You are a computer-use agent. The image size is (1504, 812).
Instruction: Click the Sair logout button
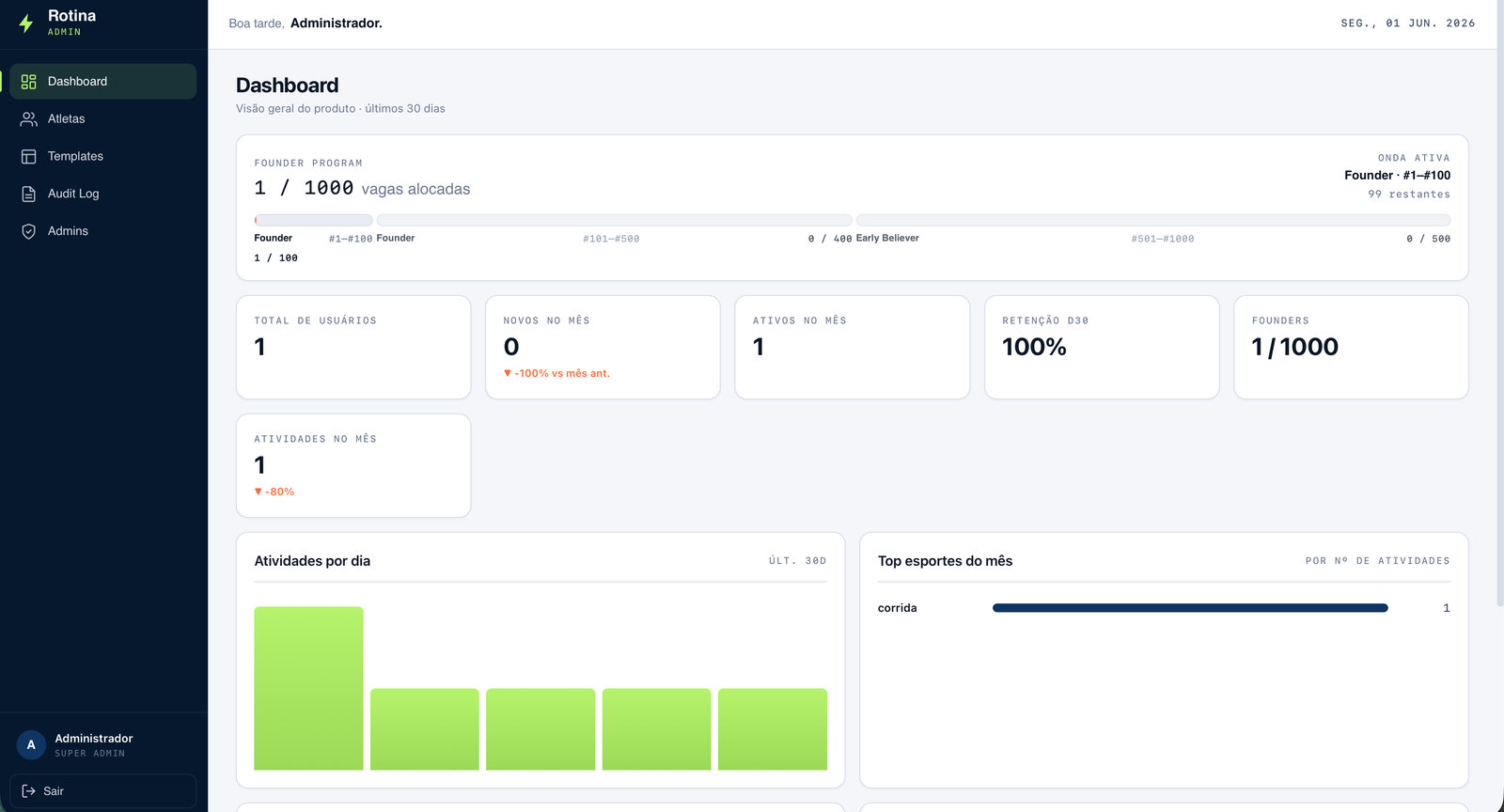coord(103,791)
